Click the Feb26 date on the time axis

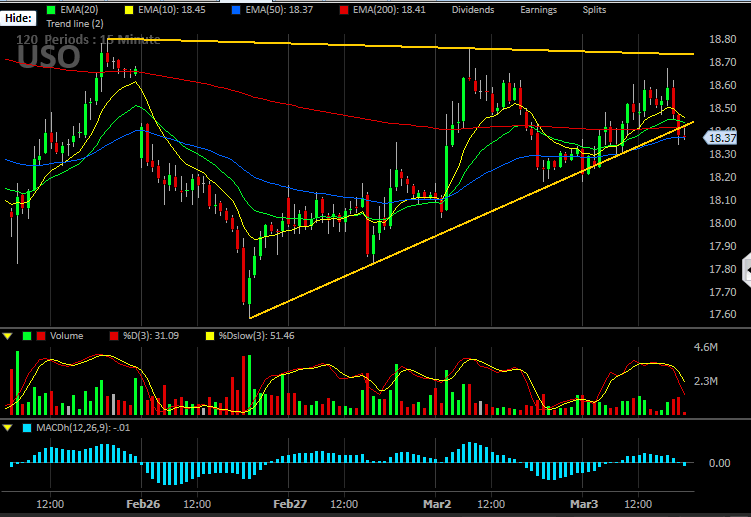[x=143, y=504]
